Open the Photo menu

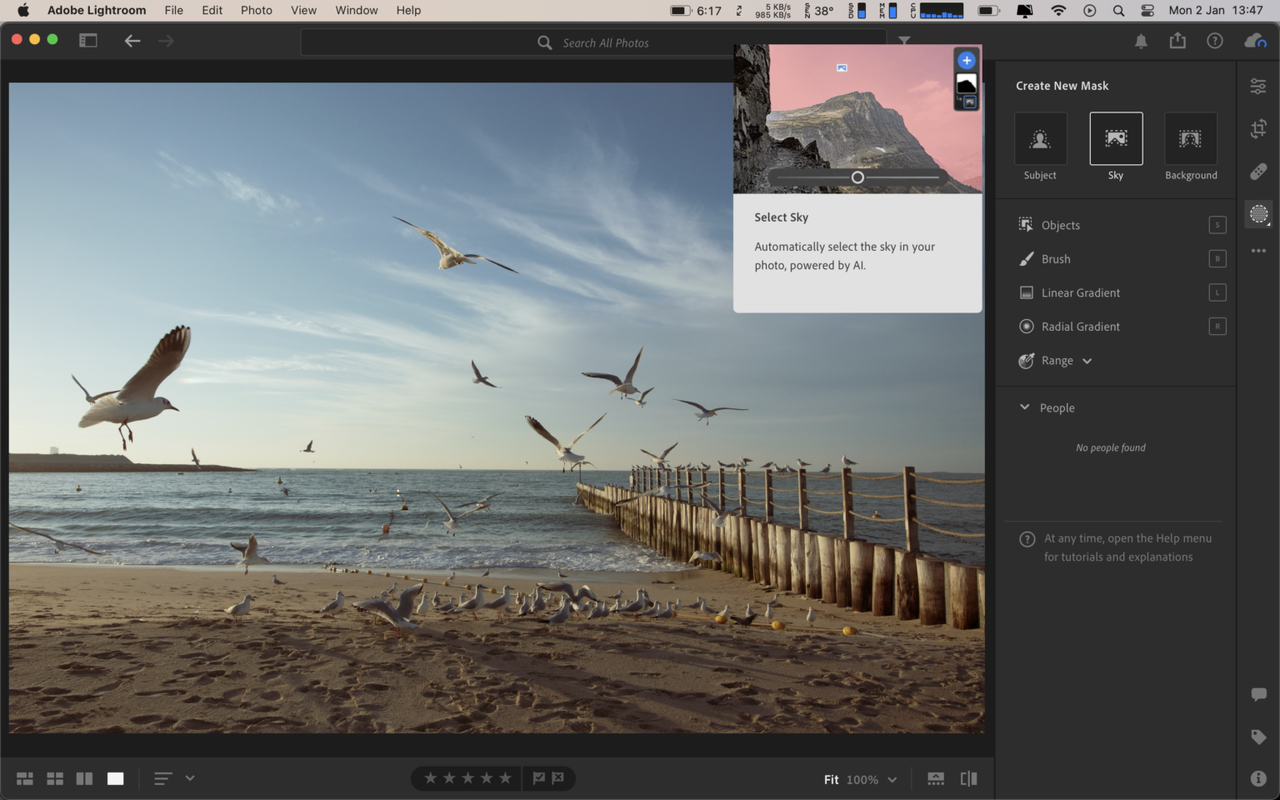[256, 10]
